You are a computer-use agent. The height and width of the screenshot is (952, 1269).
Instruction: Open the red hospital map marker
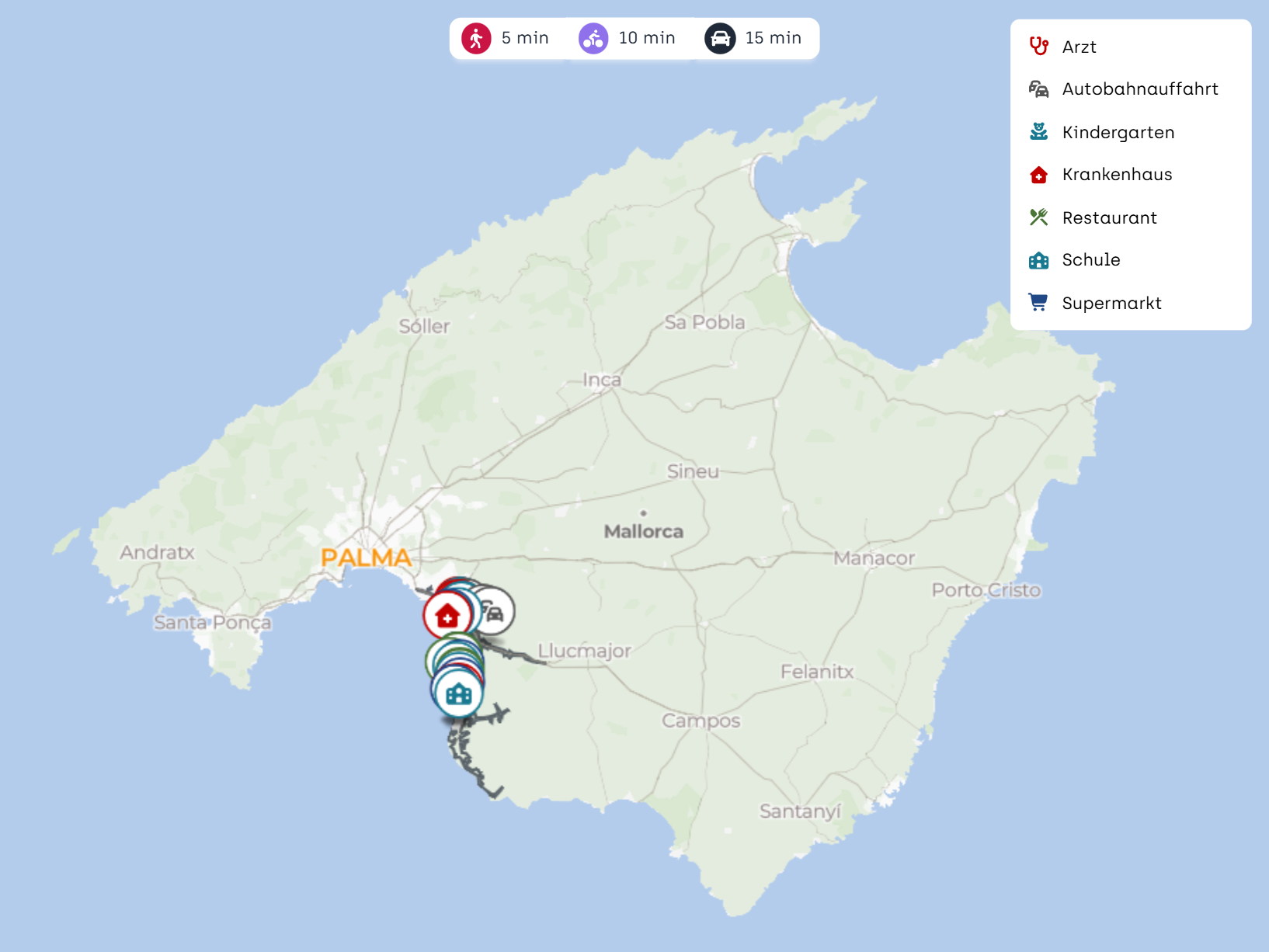click(x=447, y=616)
